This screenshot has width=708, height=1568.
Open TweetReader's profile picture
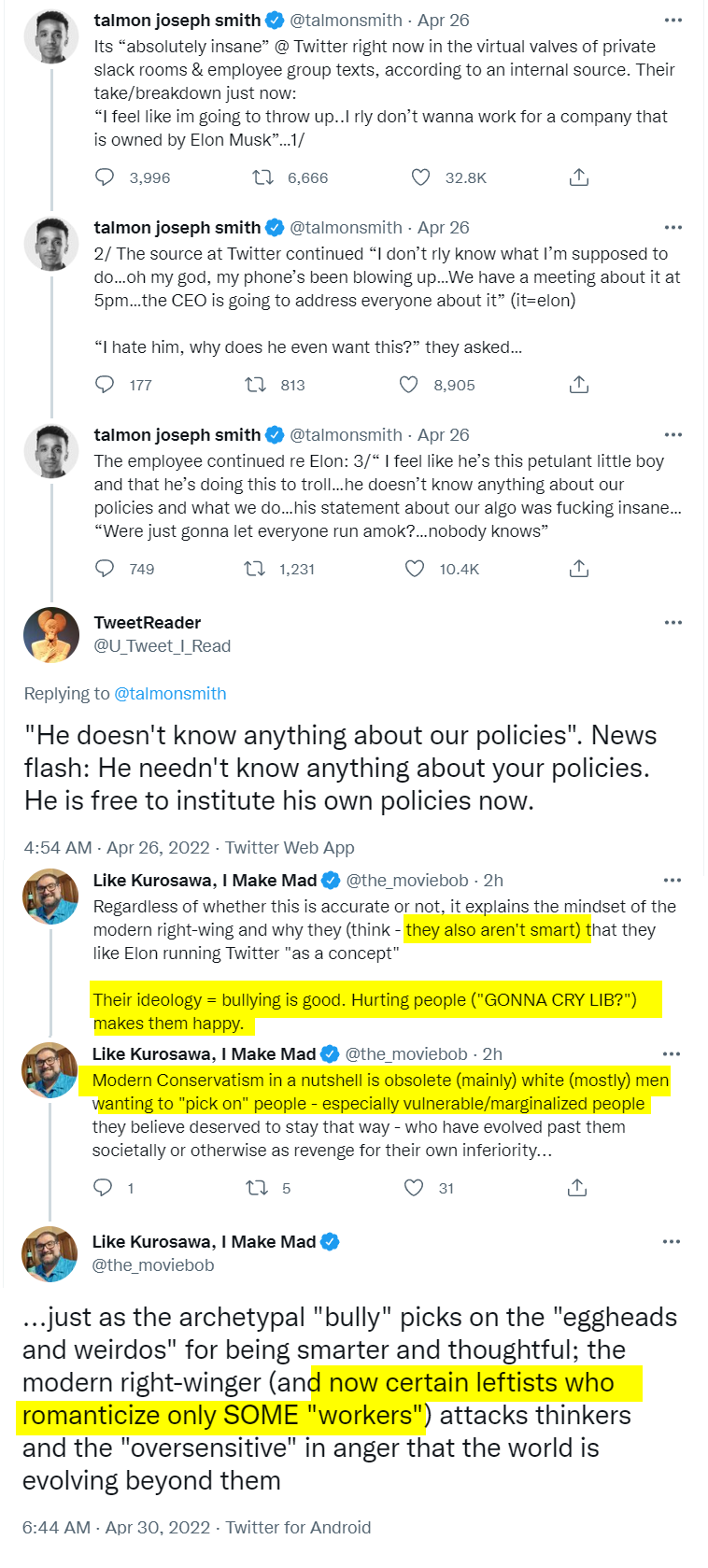tap(51, 635)
